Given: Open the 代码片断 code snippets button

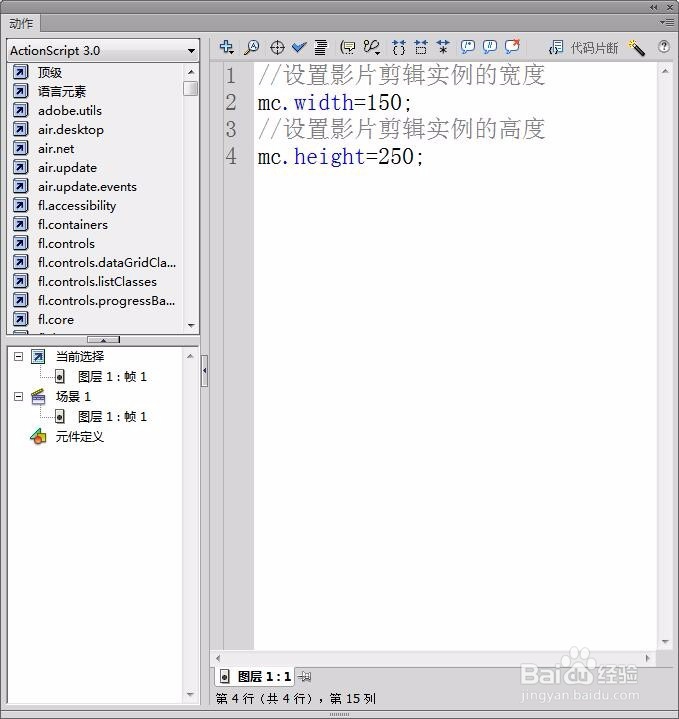Looking at the screenshot, I should coord(583,48).
